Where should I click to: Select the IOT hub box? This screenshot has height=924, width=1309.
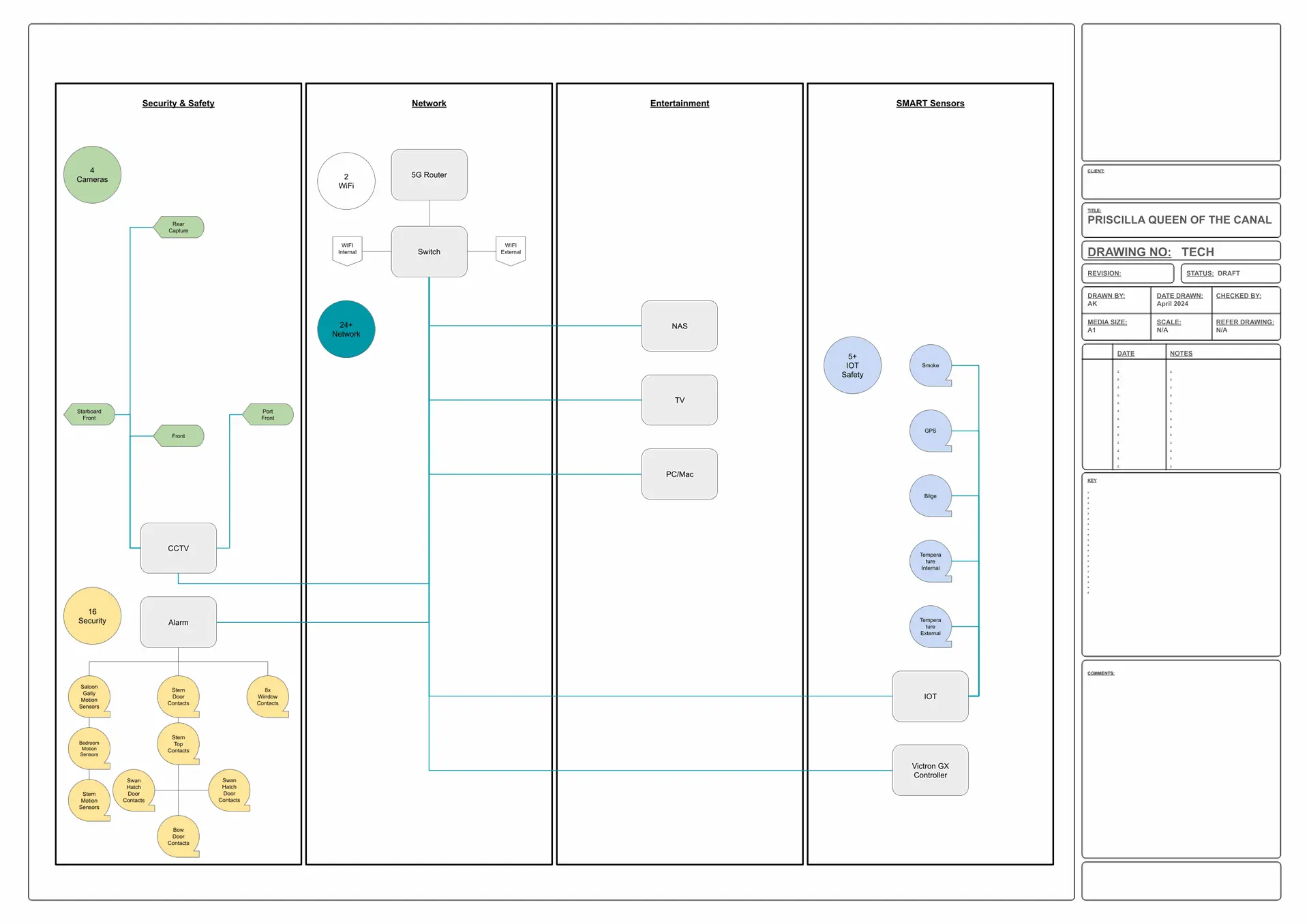[930, 696]
